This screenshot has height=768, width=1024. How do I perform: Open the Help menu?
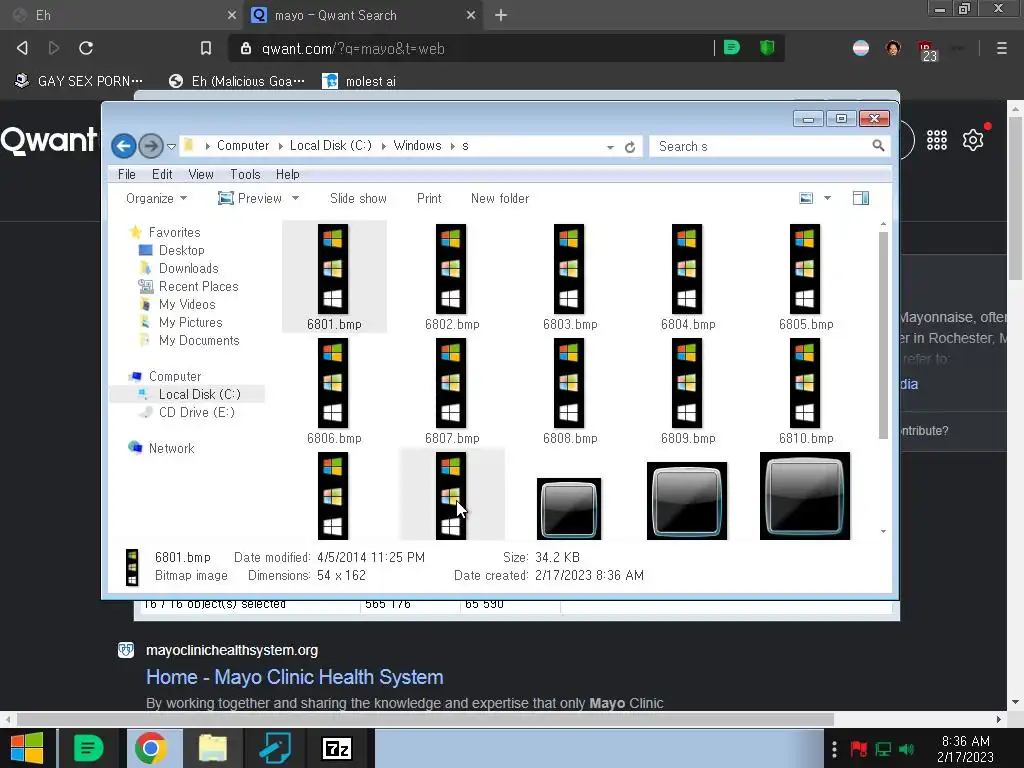(x=287, y=174)
